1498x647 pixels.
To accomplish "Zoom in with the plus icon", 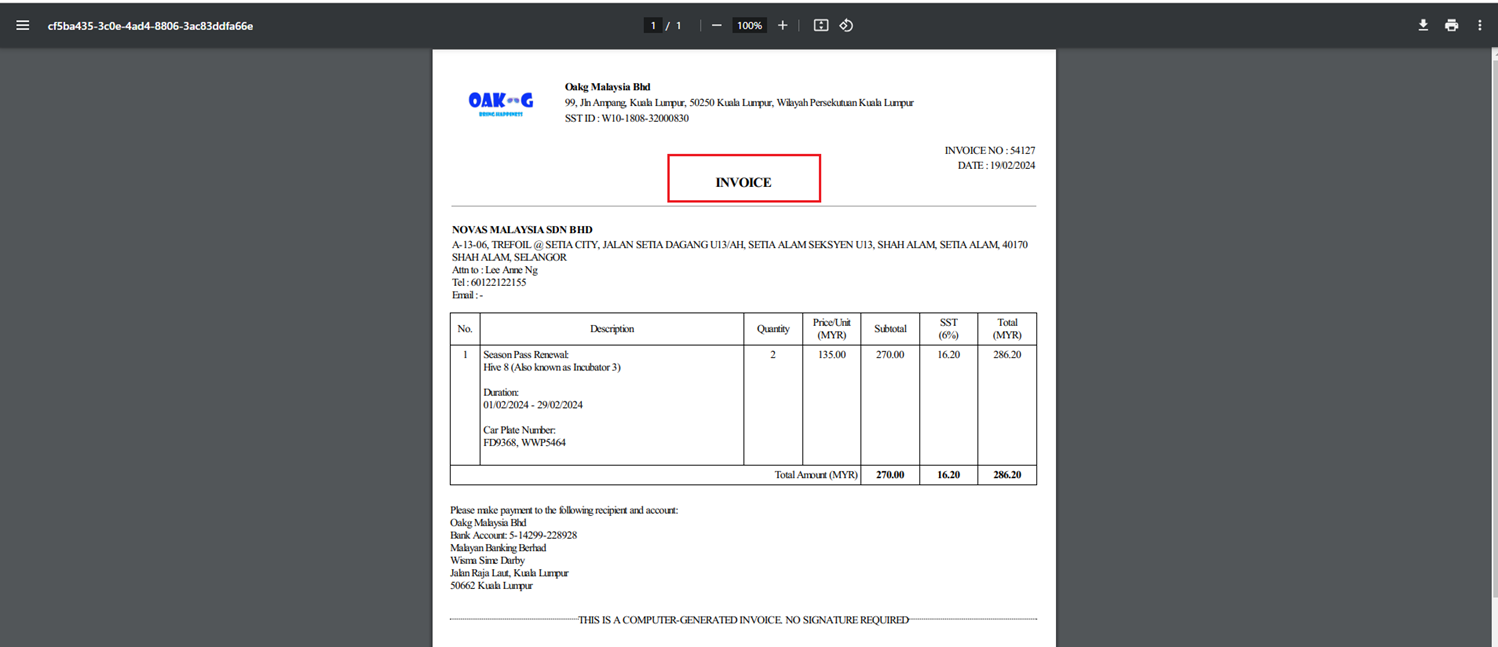I will 782,25.
